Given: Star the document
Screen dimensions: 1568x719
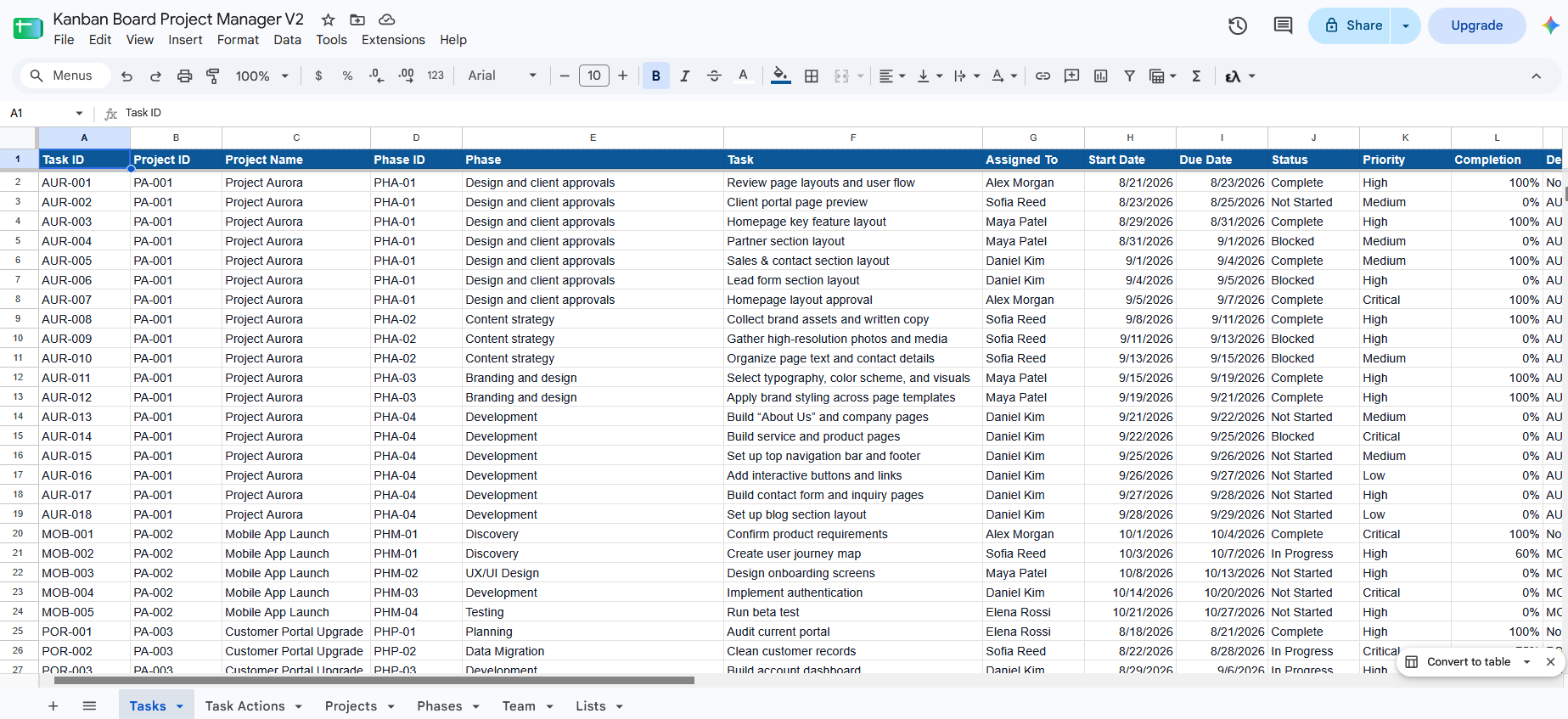Looking at the screenshot, I should [x=328, y=20].
